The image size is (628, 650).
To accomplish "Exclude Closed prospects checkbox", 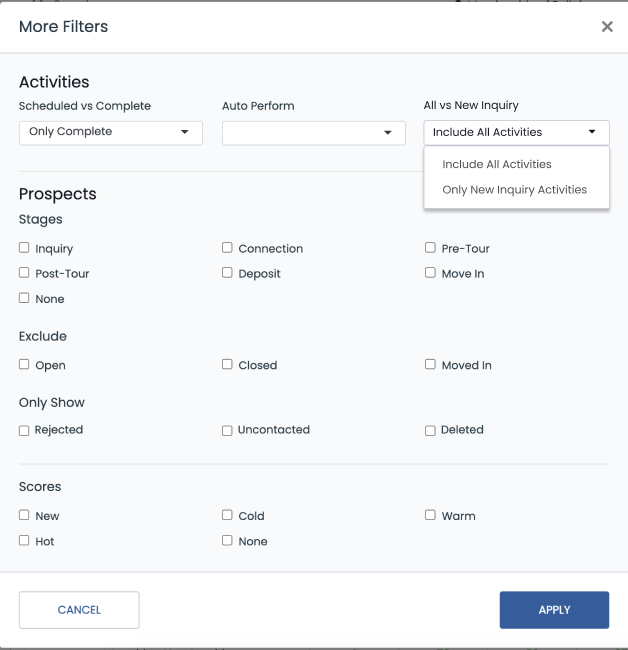I will pyautogui.click(x=227, y=364).
